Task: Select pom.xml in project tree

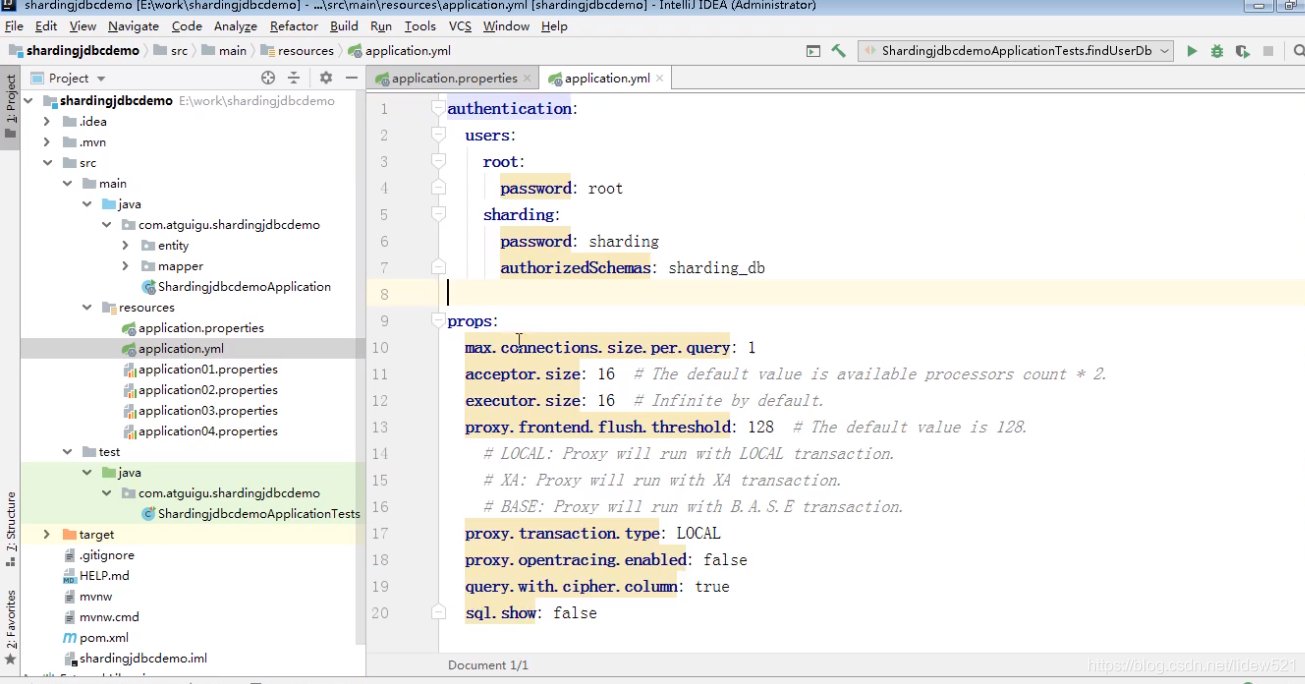Action: [x=104, y=638]
